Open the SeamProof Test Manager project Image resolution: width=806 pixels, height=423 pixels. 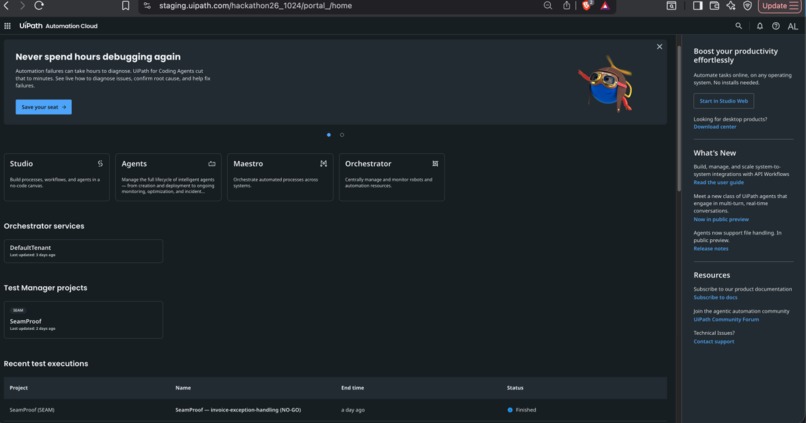tap(83, 320)
